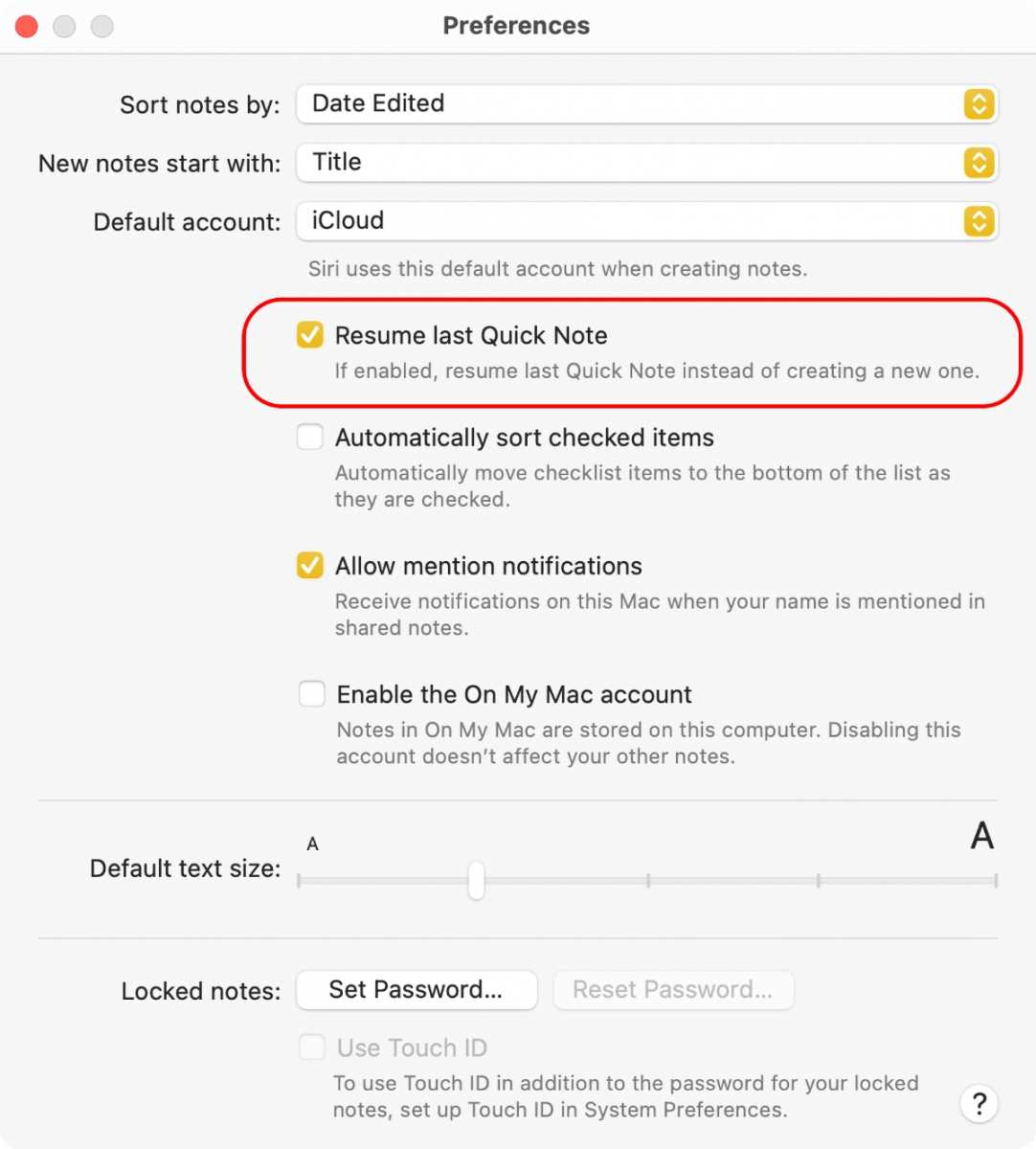The width and height of the screenshot is (1036, 1149).
Task: Select the large A text size icon
Action: point(982,837)
